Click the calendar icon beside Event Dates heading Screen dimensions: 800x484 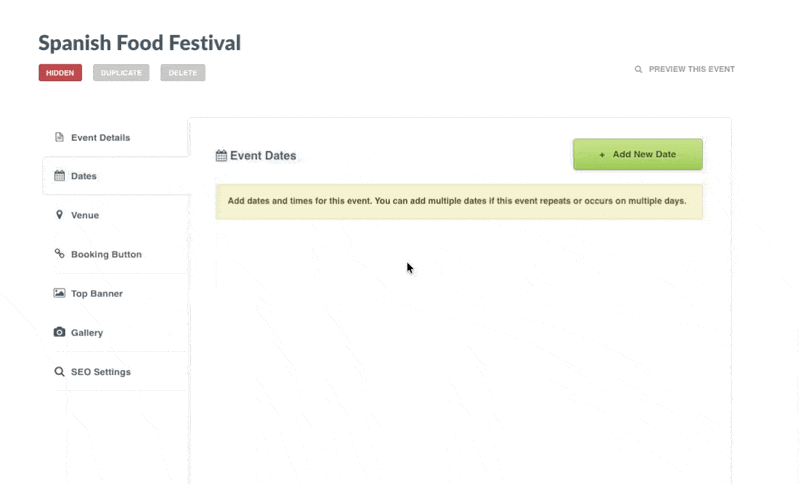221,156
